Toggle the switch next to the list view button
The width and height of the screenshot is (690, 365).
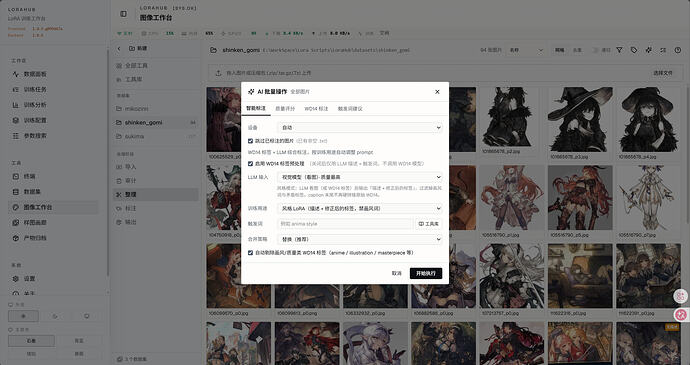click(595, 50)
